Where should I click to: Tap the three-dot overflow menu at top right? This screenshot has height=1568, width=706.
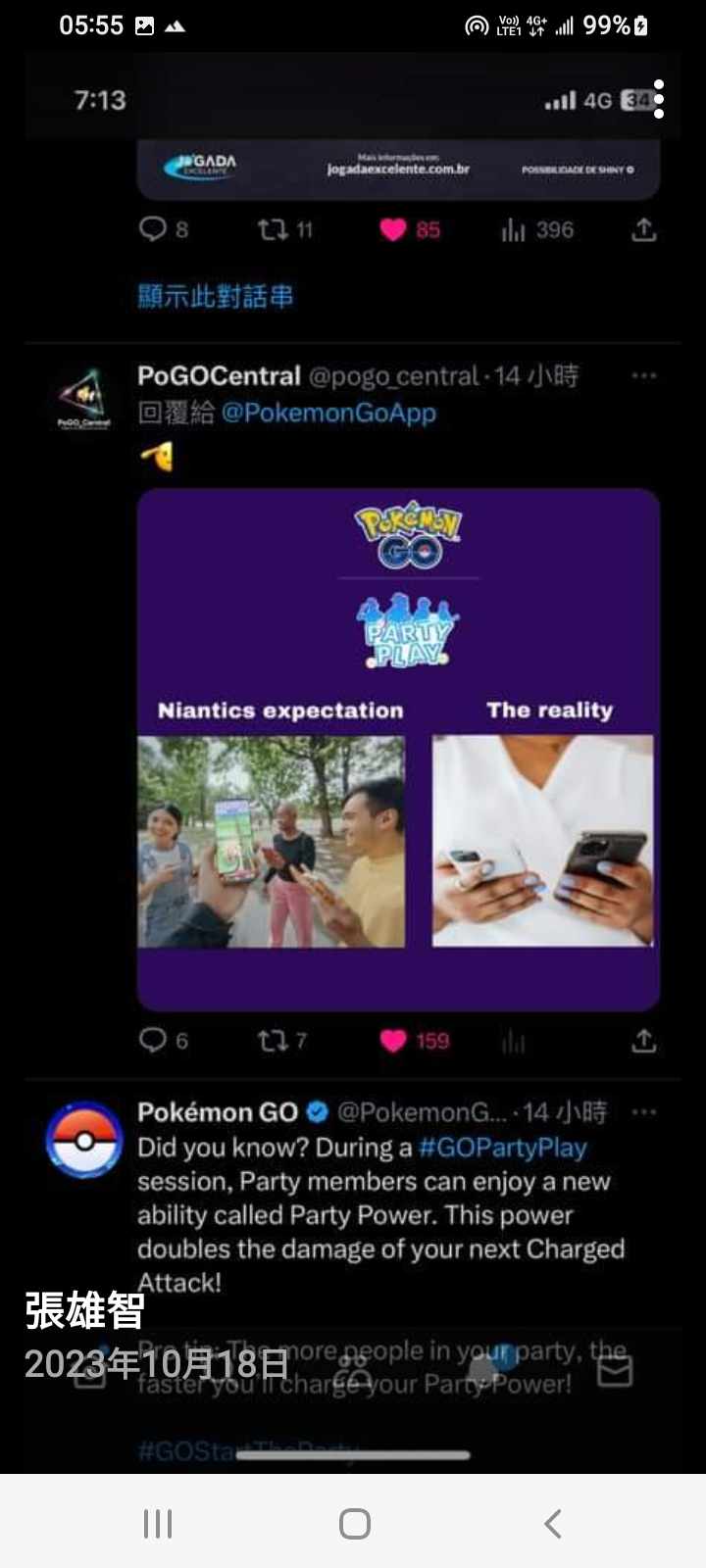(659, 99)
